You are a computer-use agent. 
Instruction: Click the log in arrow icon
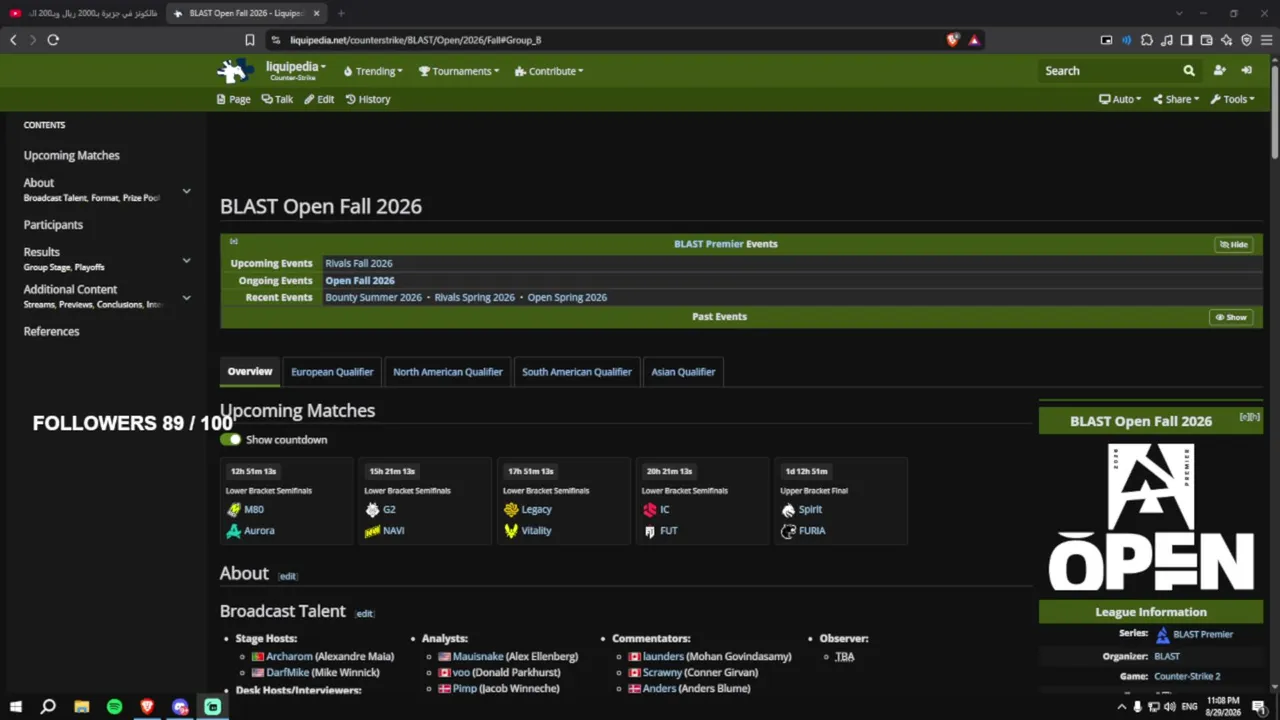tap(1247, 71)
